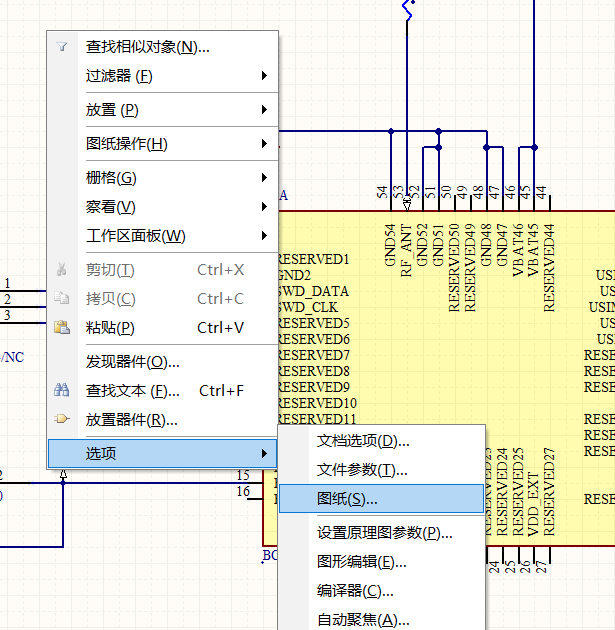Viewport: 615px width, 630px height.
Task: Click the RESERVED27 pin label
Action: [x=549, y=492]
